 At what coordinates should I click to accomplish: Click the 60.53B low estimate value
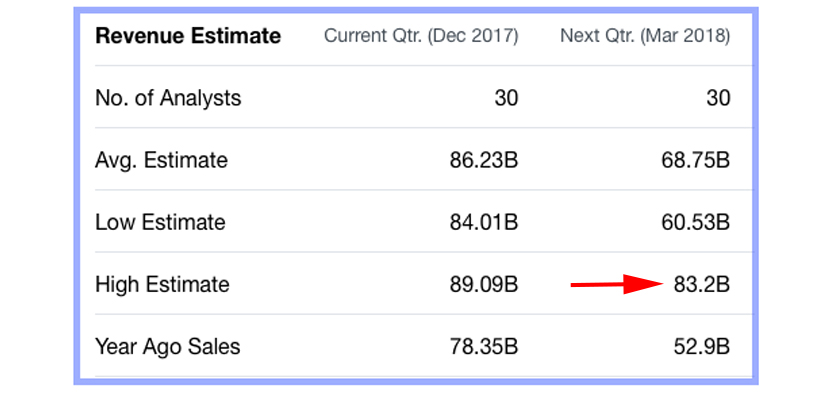point(697,222)
